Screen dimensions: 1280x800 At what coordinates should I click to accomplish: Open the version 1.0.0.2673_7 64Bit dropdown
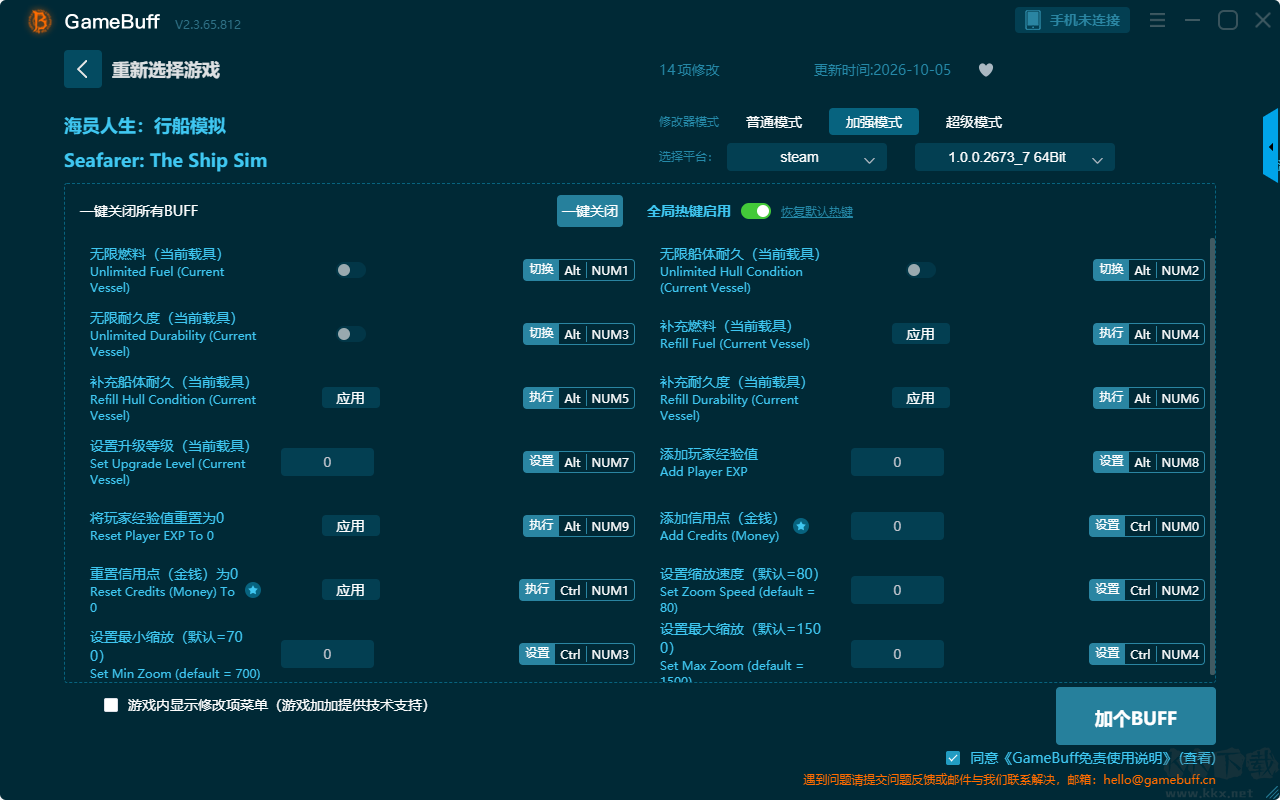1015,157
